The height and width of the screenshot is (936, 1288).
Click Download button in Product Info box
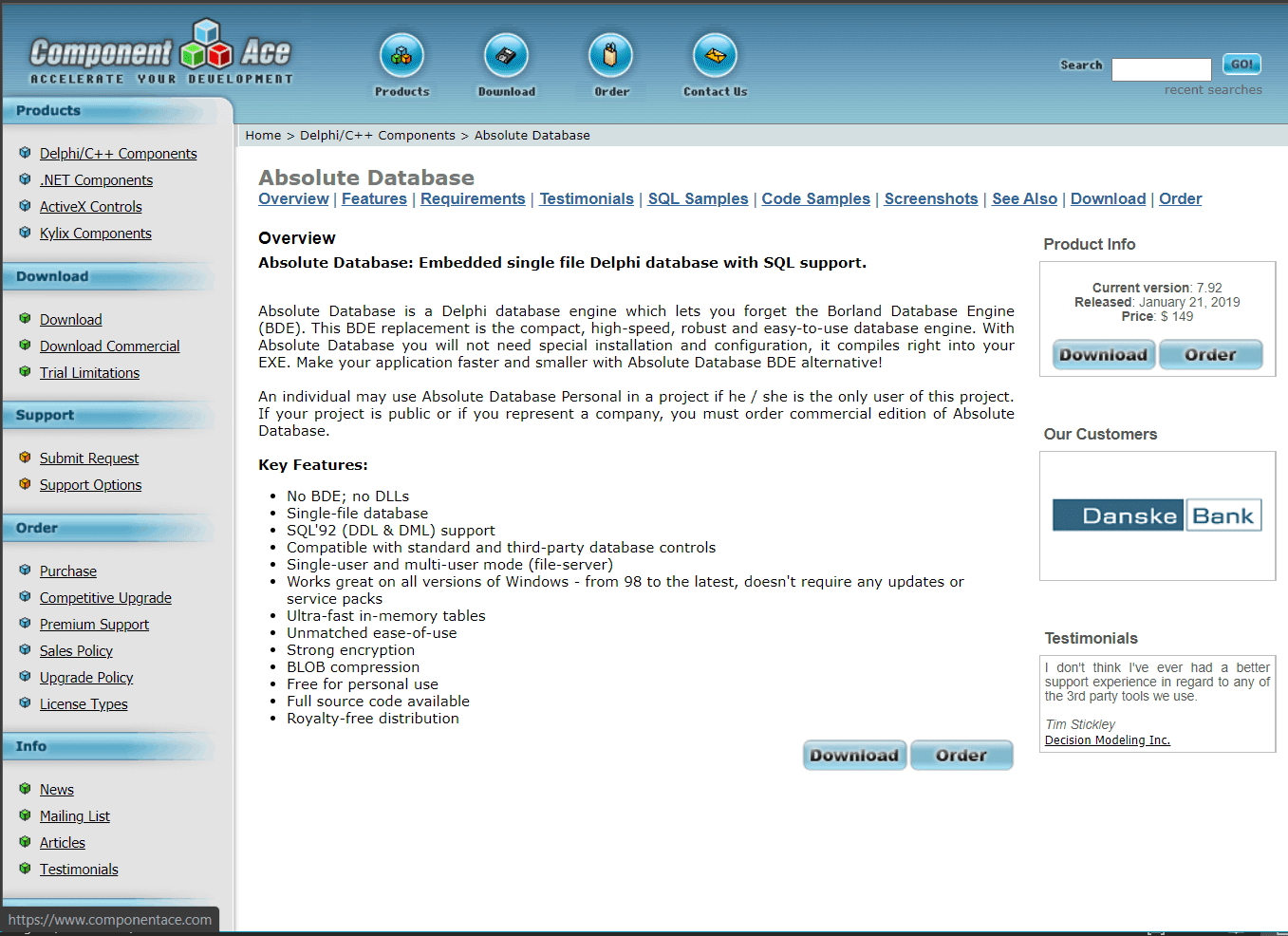[x=1104, y=354]
